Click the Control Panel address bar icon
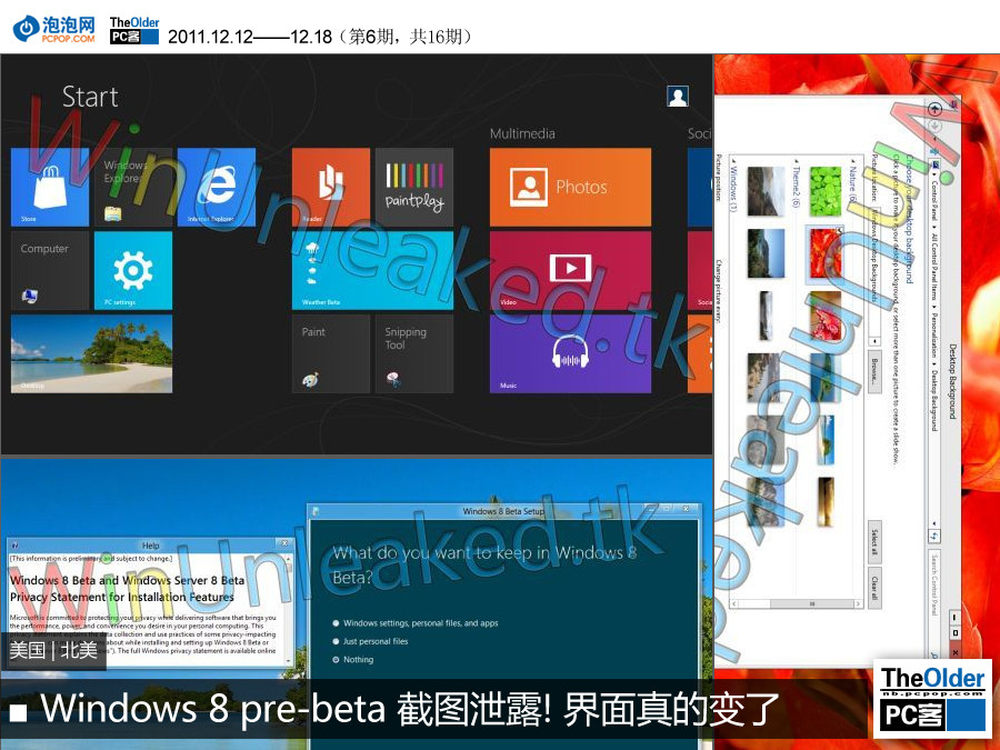Viewport: 1000px width, 750px height. coord(934,165)
